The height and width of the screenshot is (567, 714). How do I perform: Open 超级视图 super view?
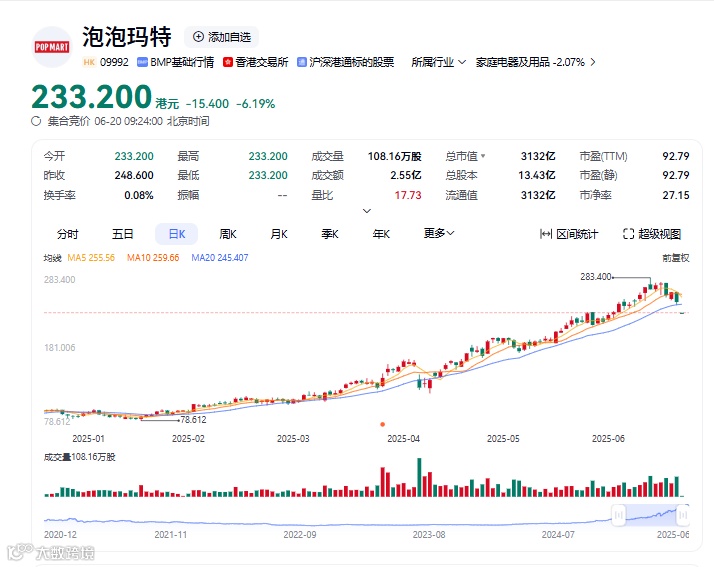tap(652, 234)
